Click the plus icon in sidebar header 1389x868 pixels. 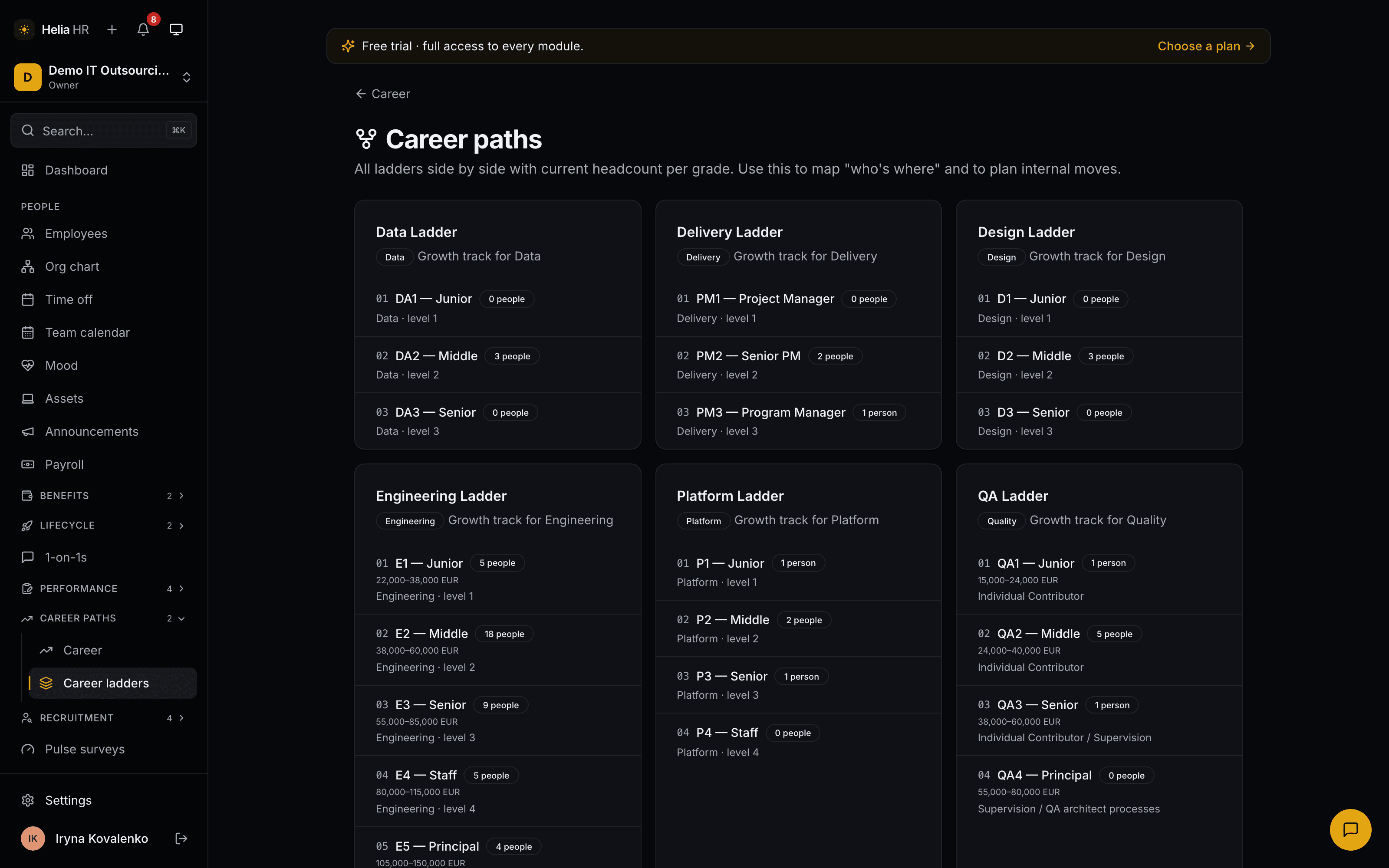112,29
